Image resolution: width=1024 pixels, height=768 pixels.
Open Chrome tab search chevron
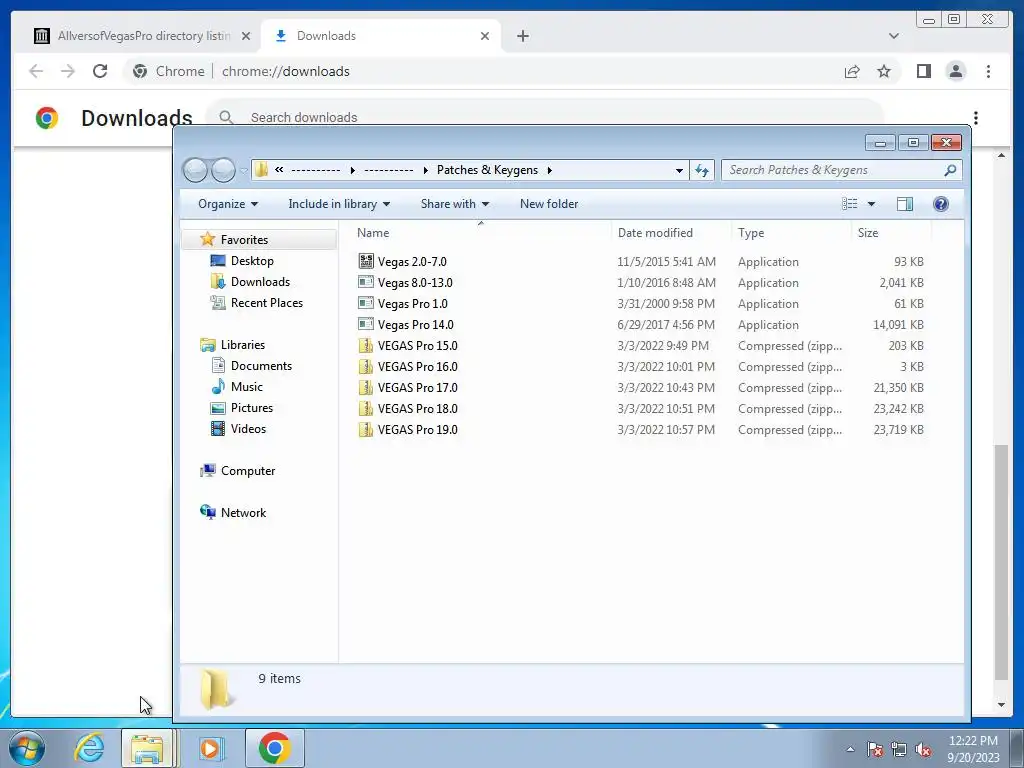(x=894, y=36)
